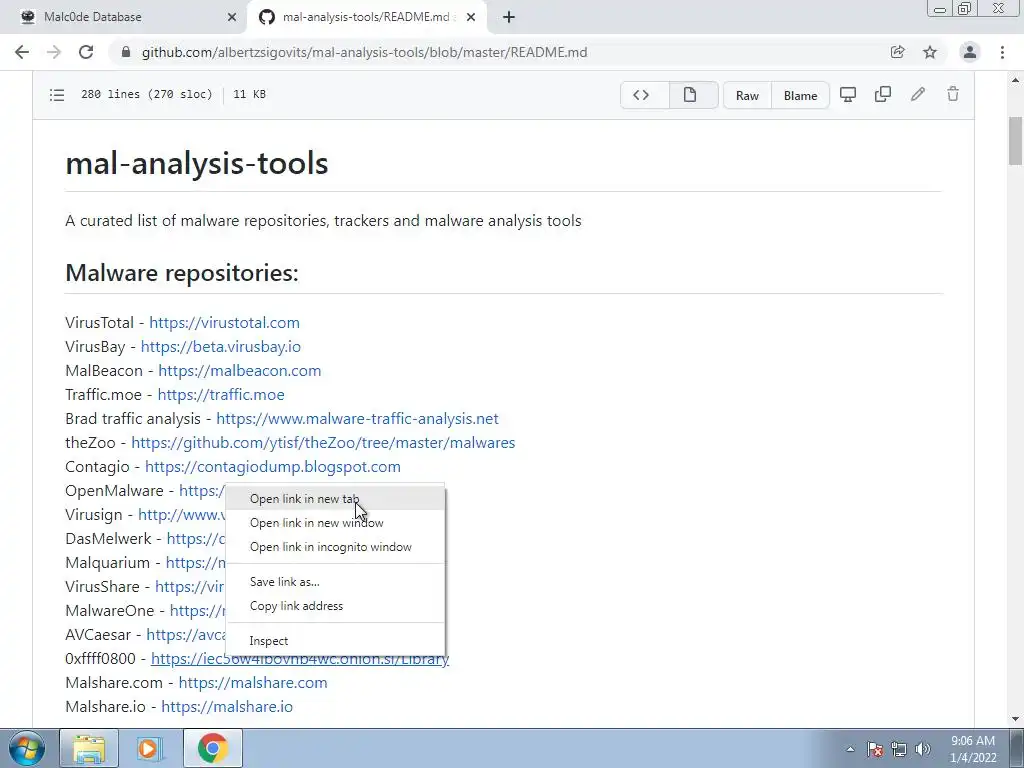This screenshot has width=1024, height=768.
Task: Switch to Malc0de Database tab
Action: point(124,18)
